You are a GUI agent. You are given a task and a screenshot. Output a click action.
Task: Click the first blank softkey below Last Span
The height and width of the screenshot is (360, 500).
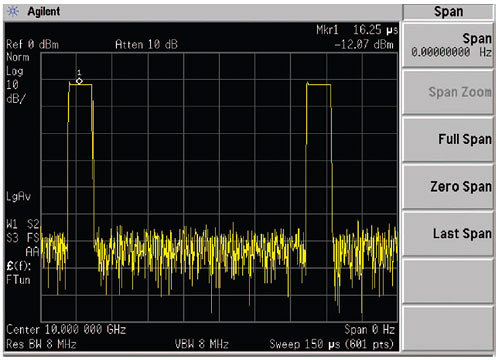coord(448,281)
